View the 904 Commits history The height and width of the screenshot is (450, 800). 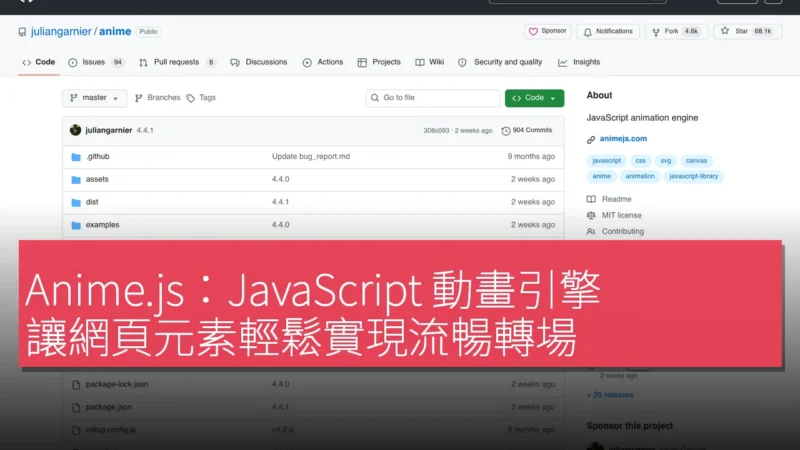527,131
